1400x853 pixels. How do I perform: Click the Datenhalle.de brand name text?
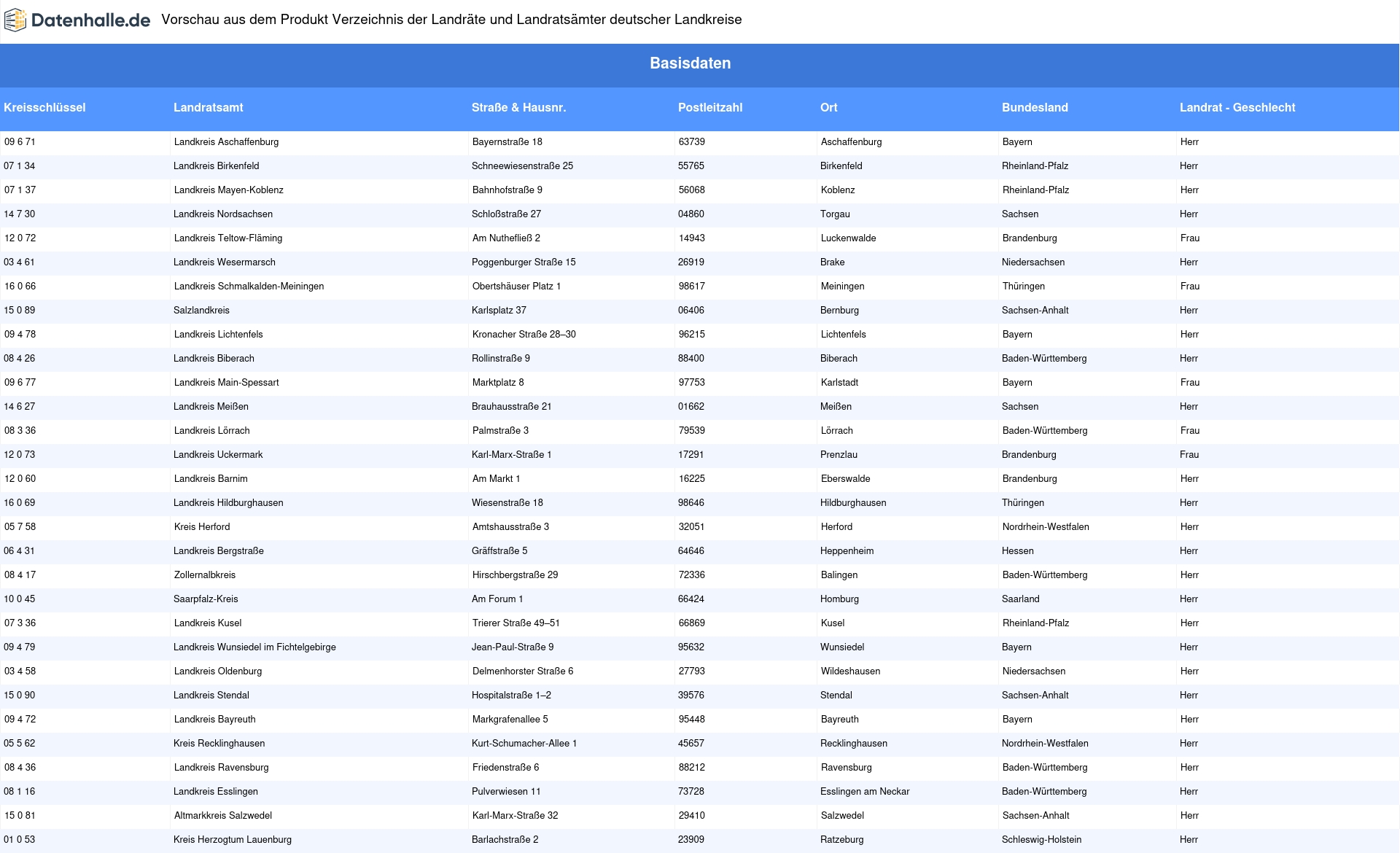[x=90, y=20]
